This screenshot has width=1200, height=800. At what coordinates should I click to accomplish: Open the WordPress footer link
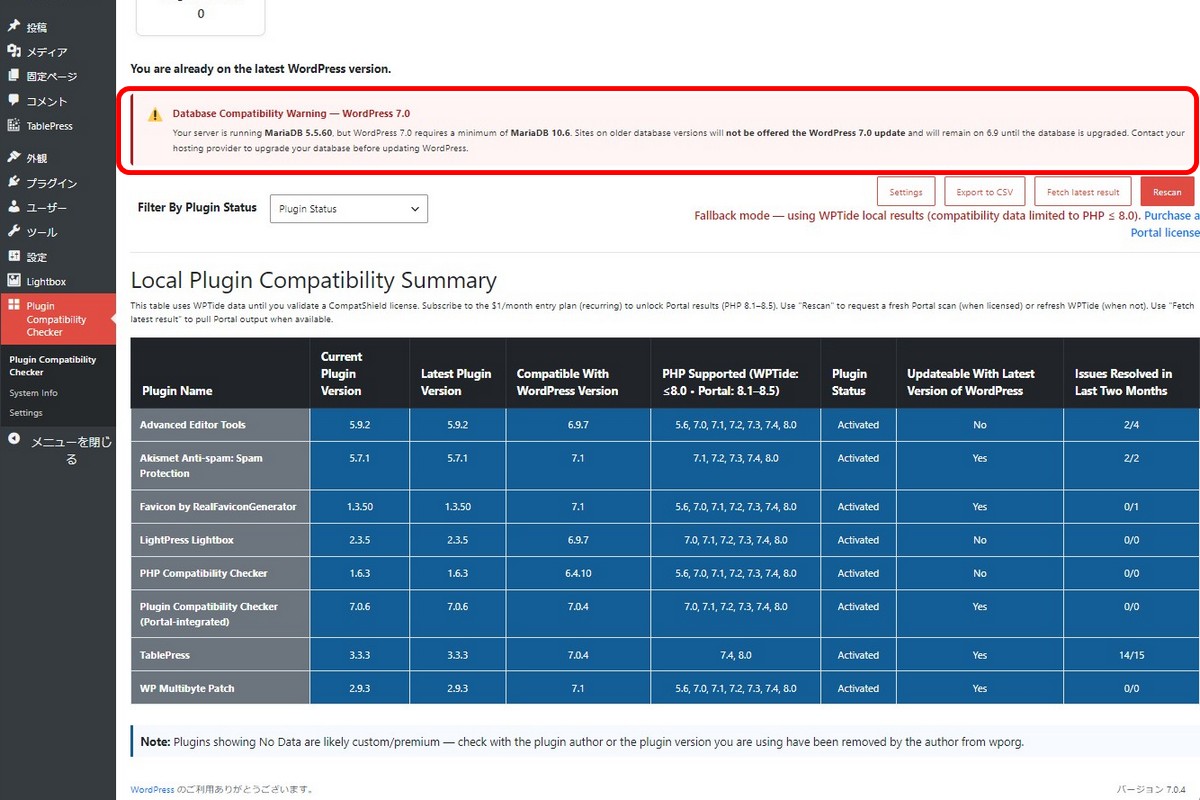coord(152,790)
